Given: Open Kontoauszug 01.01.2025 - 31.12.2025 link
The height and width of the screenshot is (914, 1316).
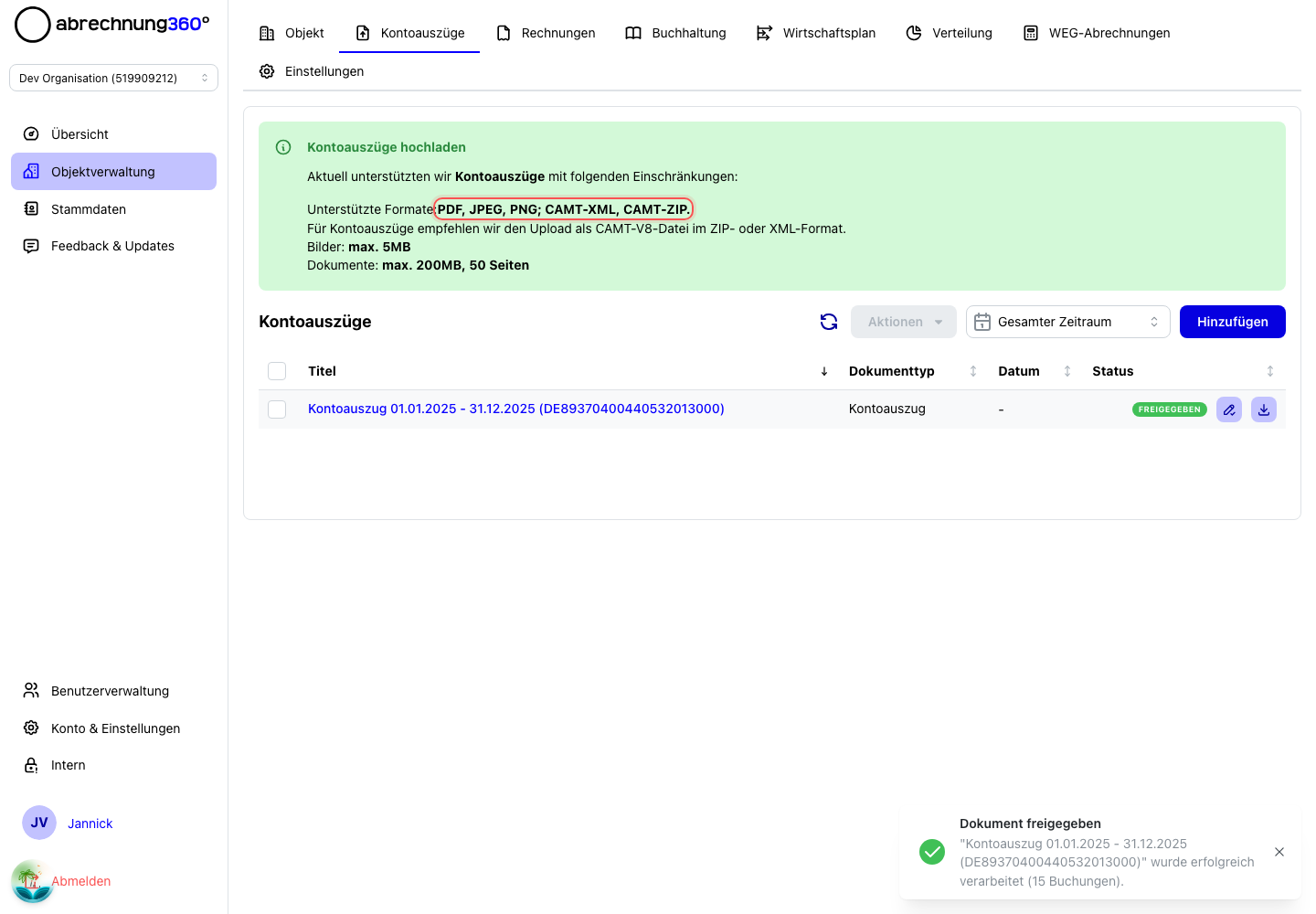Looking at the screenshot, I should click(x=516, y=409).
